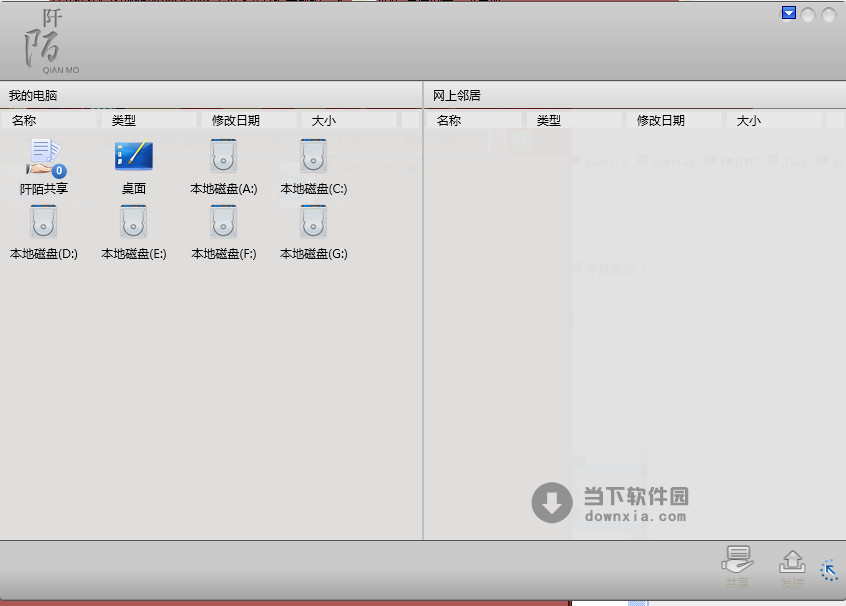The width and height of the screenshot is (846, 606).
Task: Sort 网上邻居 list by 类型 column
Action: coord(549,120)
